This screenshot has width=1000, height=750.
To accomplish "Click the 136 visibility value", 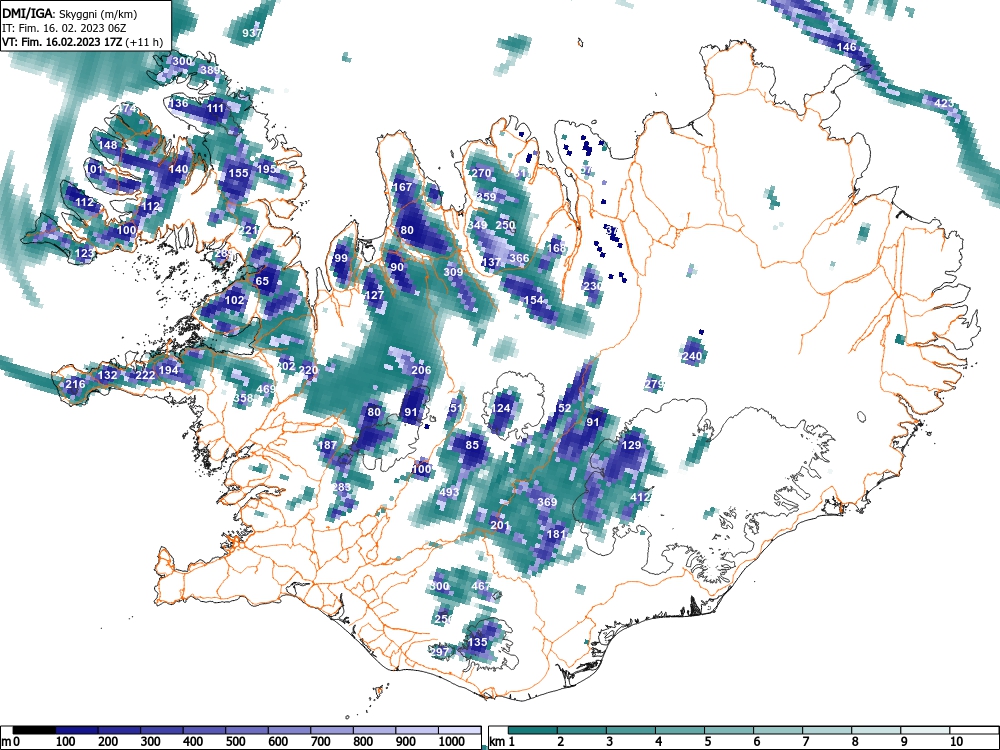I will pos(179,103).
